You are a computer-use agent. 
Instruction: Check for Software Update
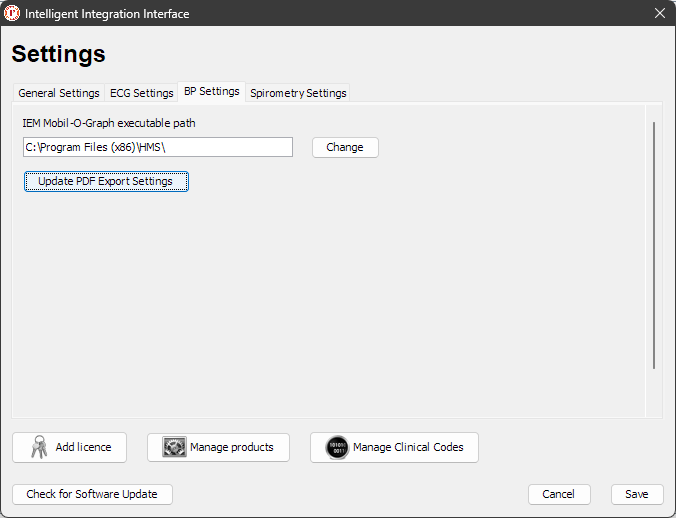click(92, 494)
